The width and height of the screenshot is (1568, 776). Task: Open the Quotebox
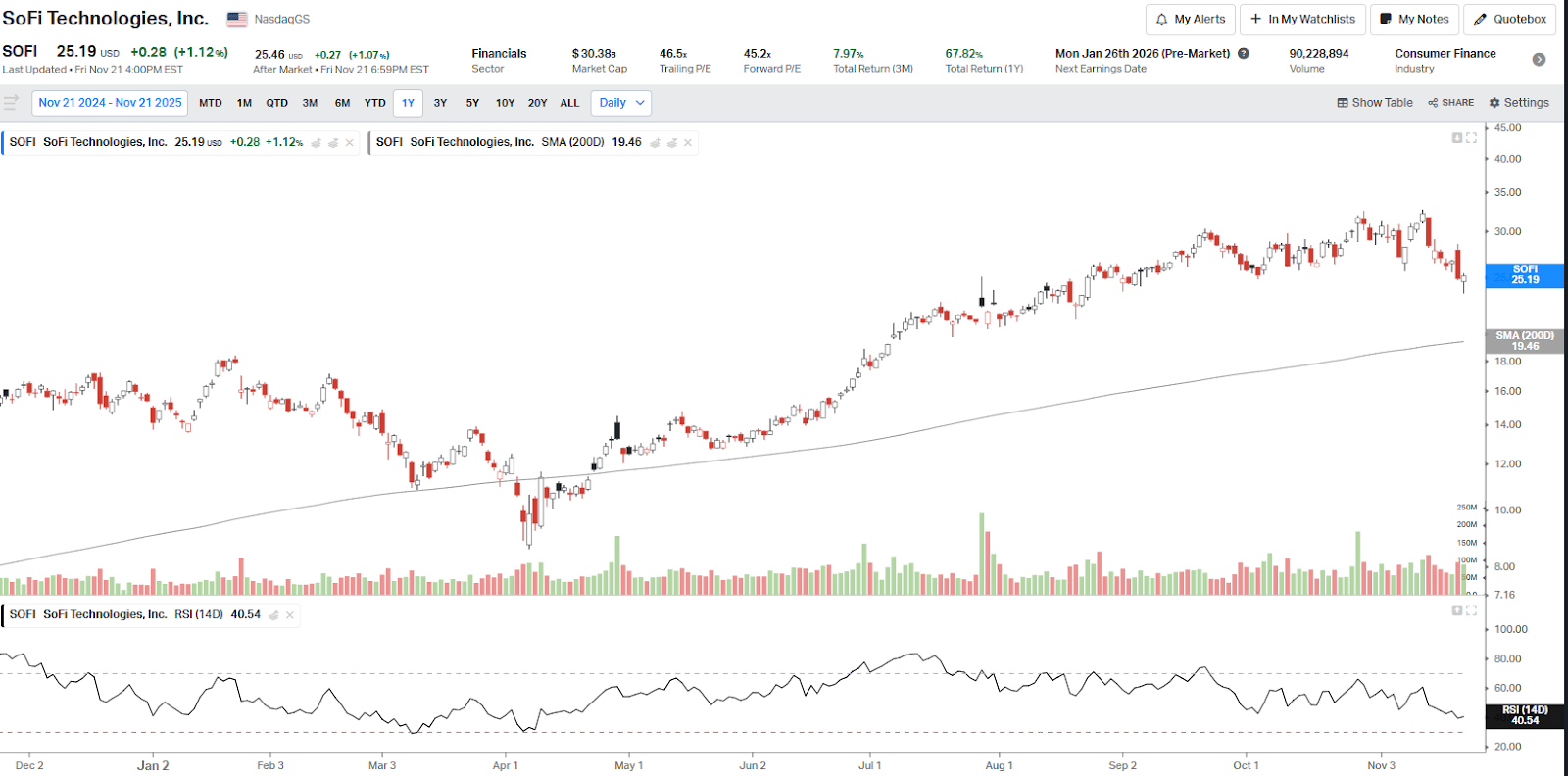(1510, 20)
